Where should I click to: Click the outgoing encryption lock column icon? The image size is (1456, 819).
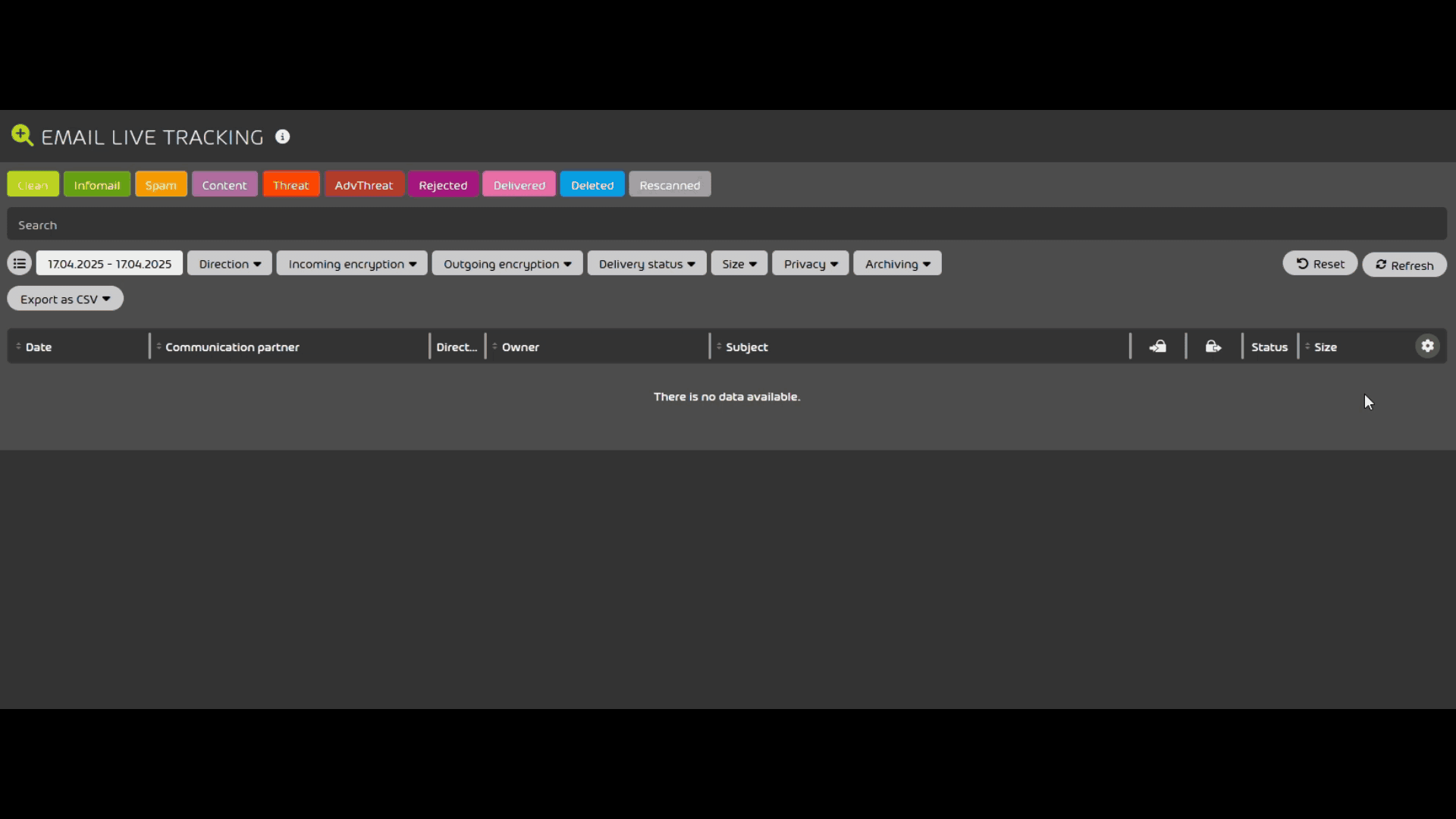[x=1213, y=346]
